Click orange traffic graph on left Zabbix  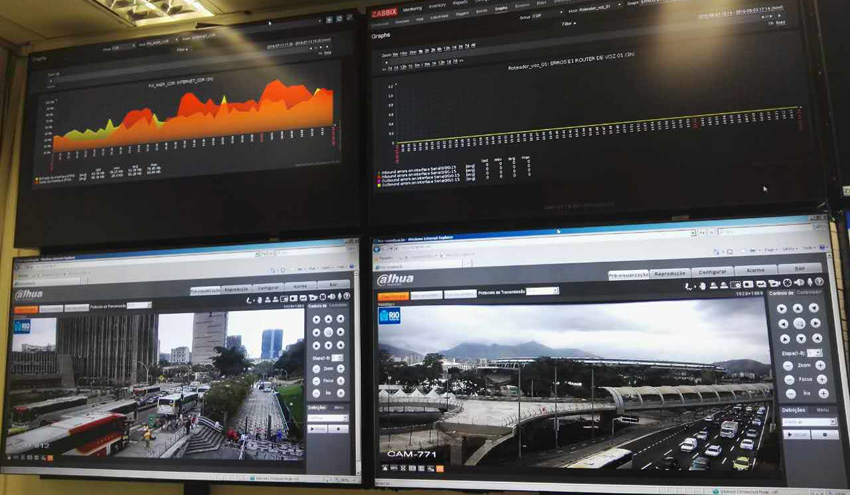192,119
